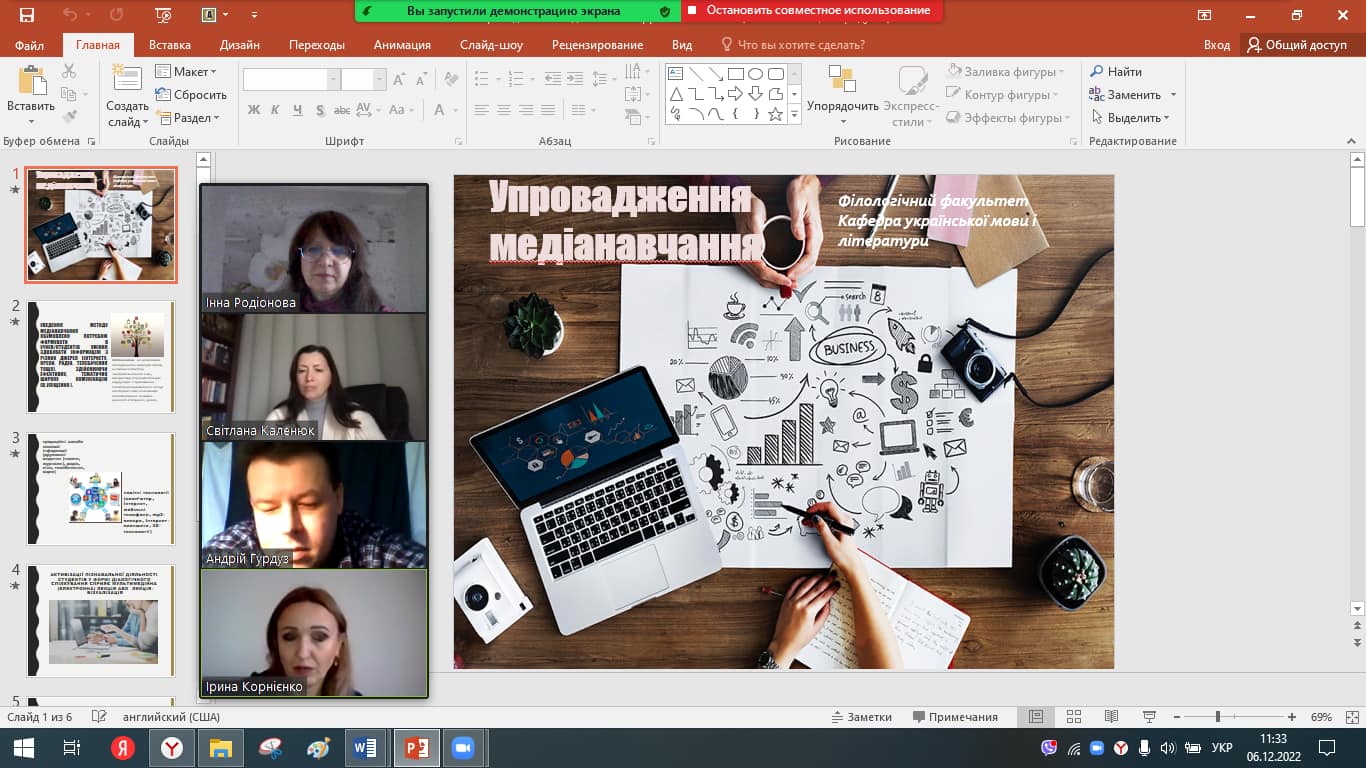Expand the Section (Раздел) dropdown
The image size is (1366, 768).
(187, 118)
